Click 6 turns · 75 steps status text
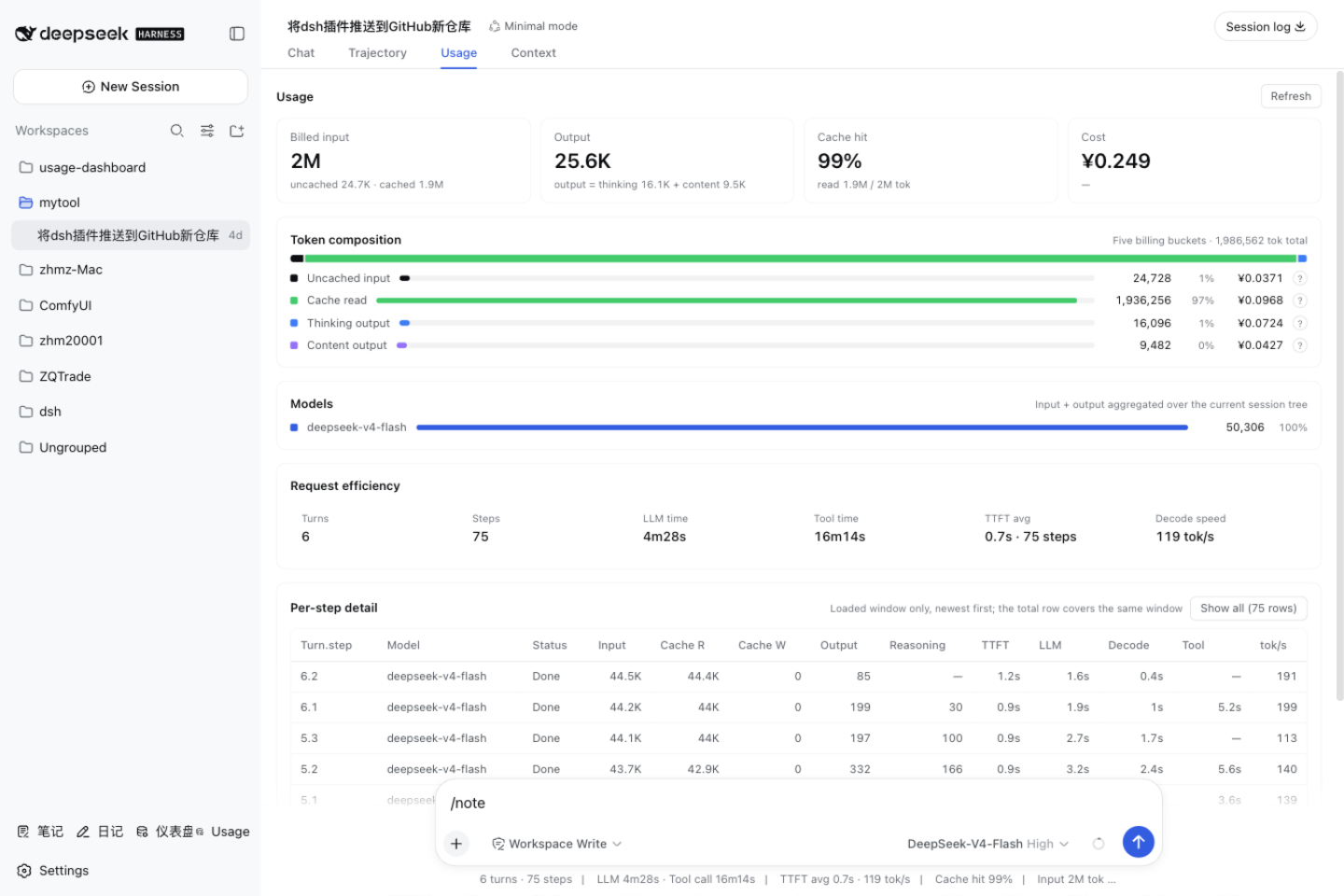The width and height of the screenshot is (1344, 896). coord(525,879)
